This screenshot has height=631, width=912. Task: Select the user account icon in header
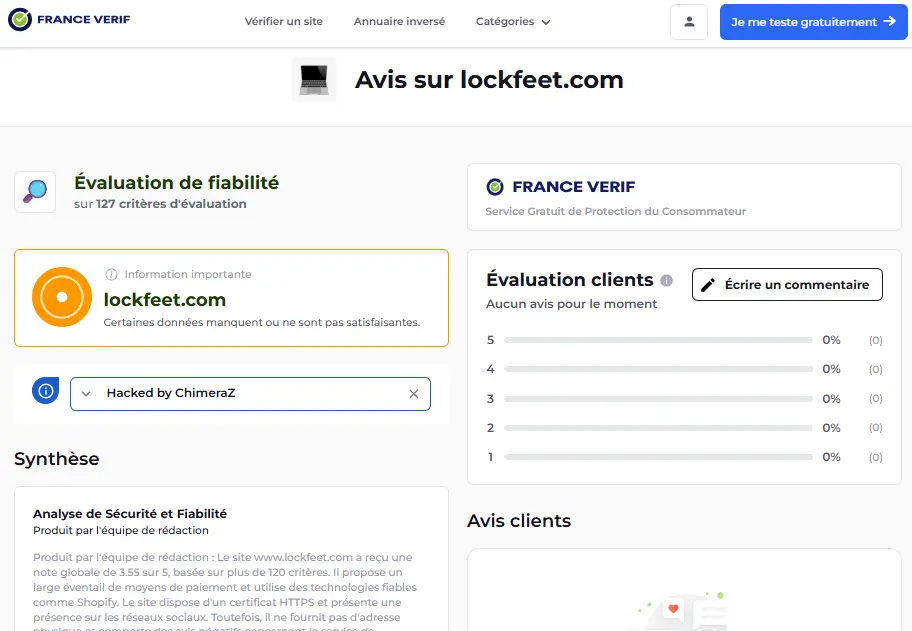point(689,22)
